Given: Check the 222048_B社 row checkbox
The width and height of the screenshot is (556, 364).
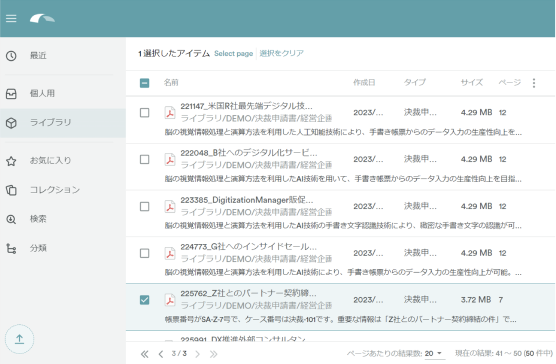Looking at the screenshot, I should (144, 159).
